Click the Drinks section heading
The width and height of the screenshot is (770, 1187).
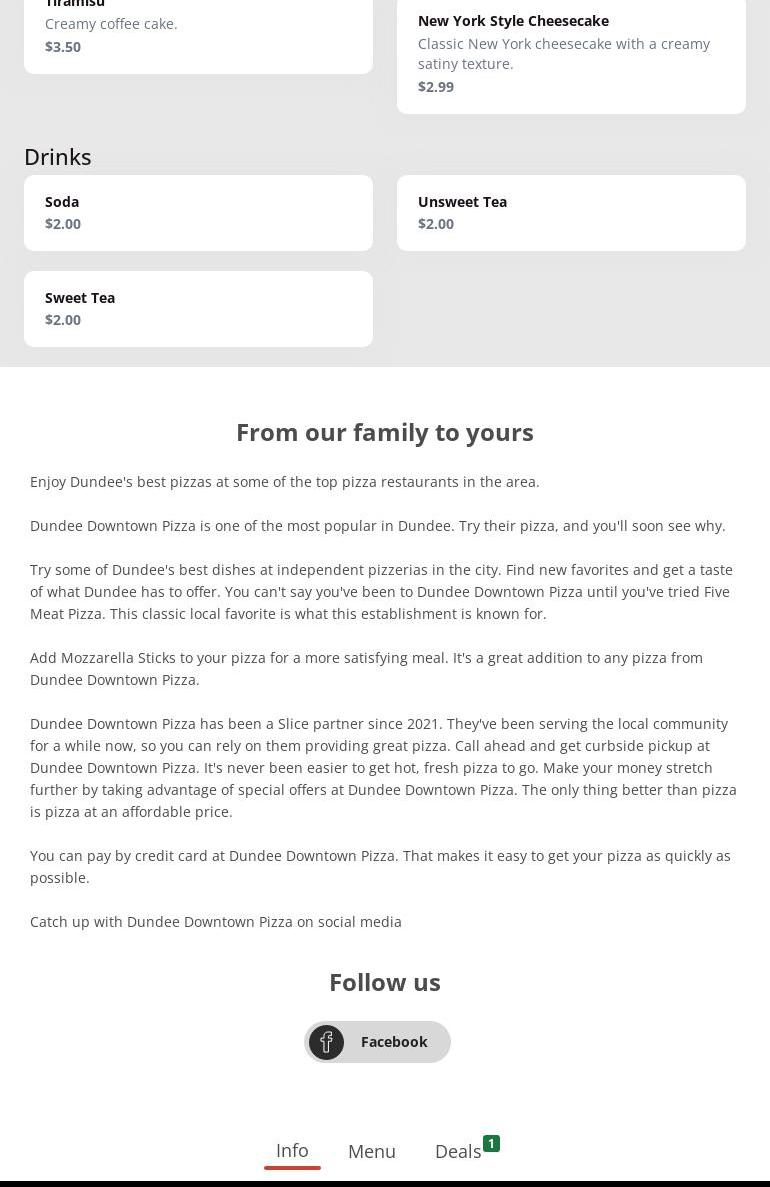coord(58,157)
